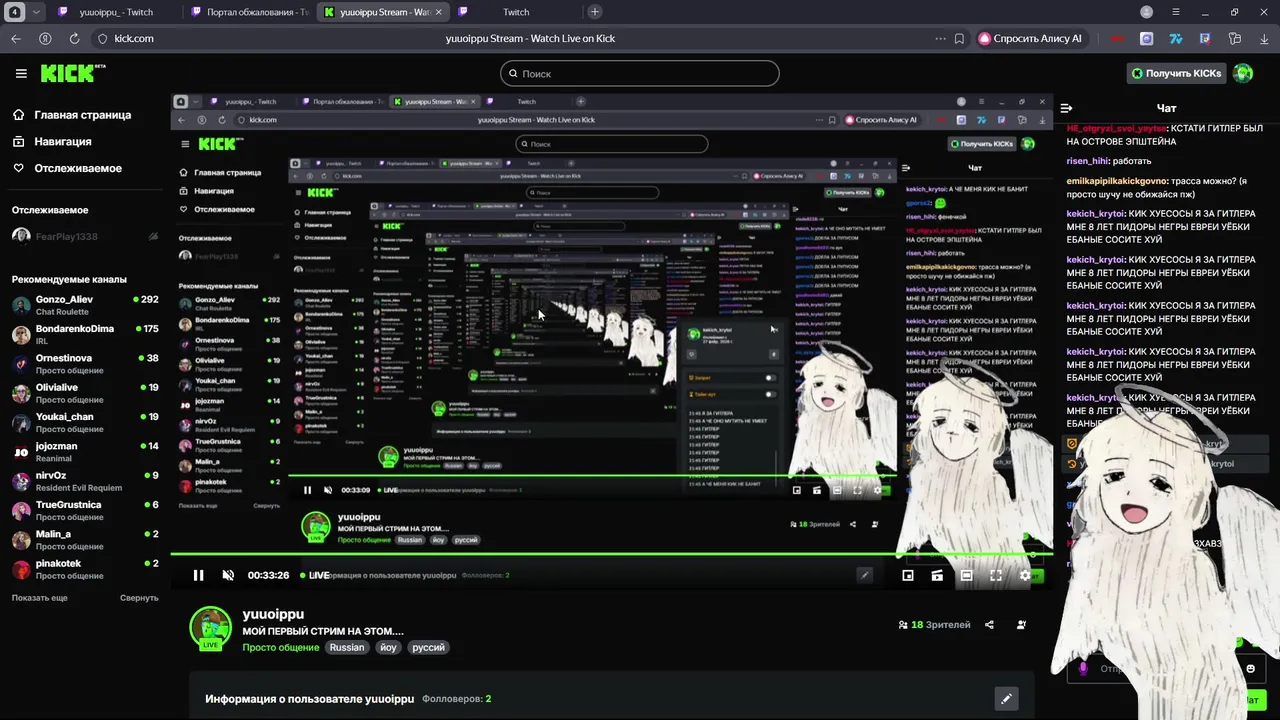Click the Russian language tag
The image size is (1280, 720).
click(x=347, y=648)
